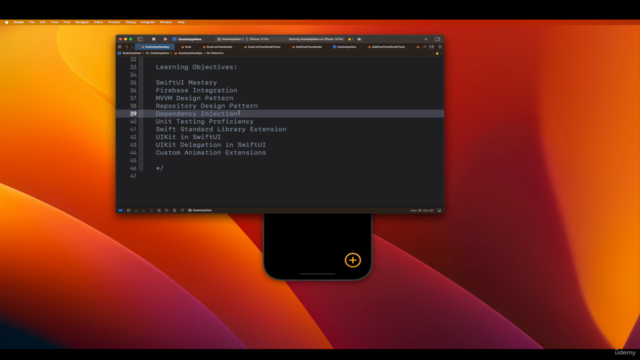This screenshot has width=640, height=360.
Task: Click project name in the jump bar
Action: pyautogui.click(x=129, y=53)
